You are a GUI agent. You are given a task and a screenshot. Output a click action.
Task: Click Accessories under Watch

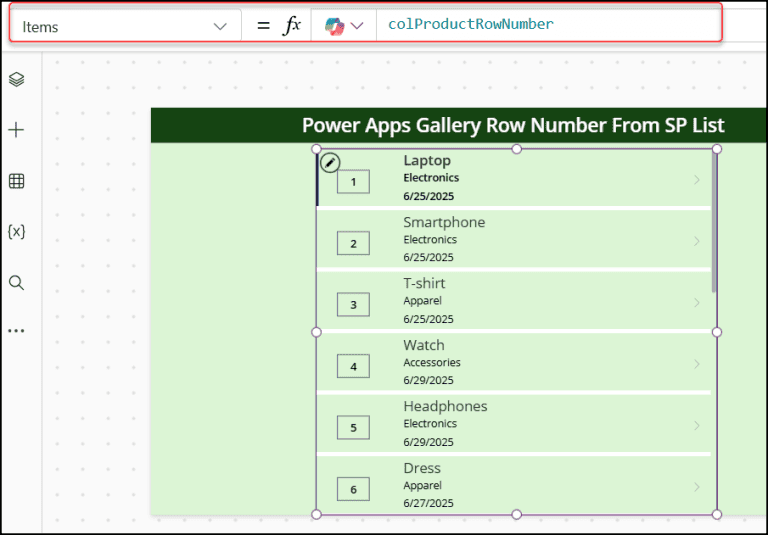pyautogui.click(x=432, y=363)
